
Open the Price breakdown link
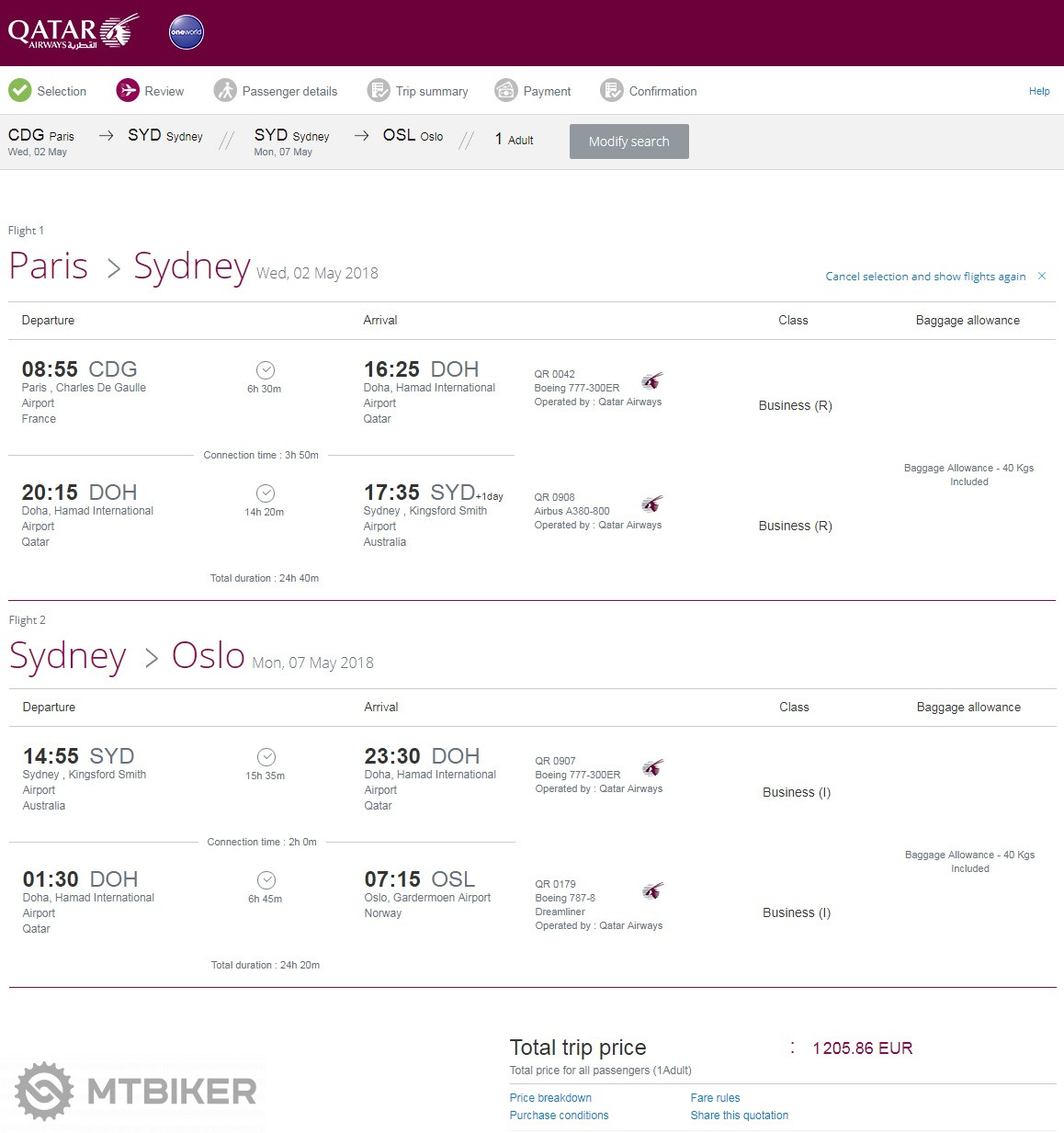point(550,1098)
